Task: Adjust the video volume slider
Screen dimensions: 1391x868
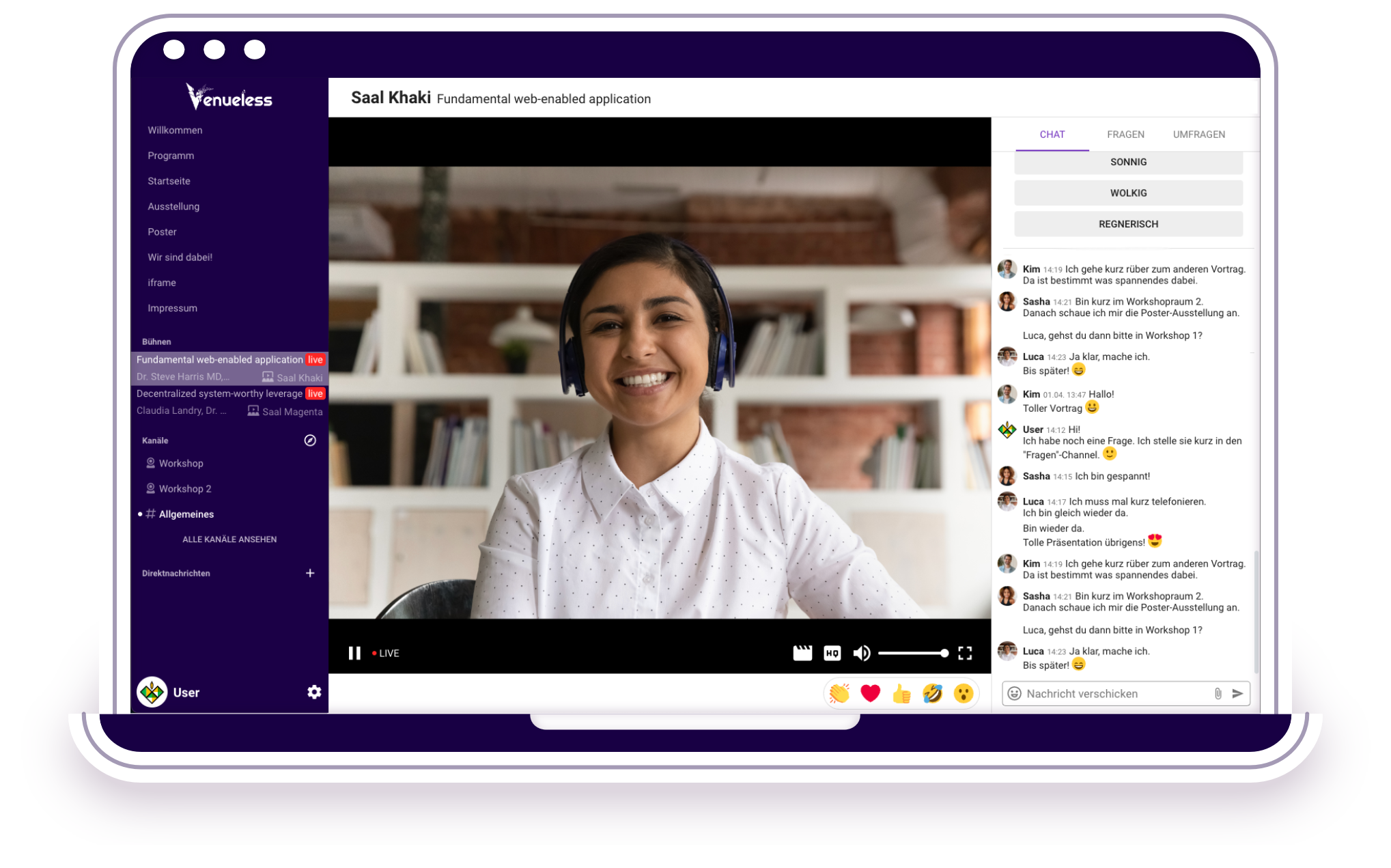Action: 912,653
